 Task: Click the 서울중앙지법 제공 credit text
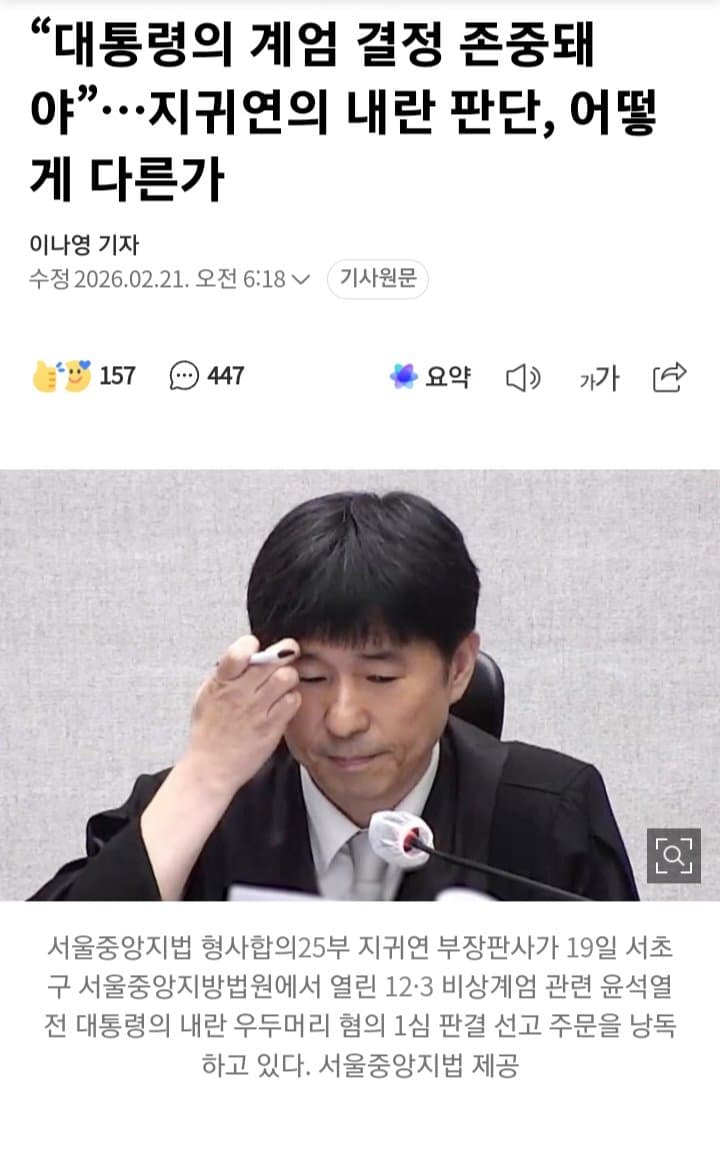(x=418, y=1064)
